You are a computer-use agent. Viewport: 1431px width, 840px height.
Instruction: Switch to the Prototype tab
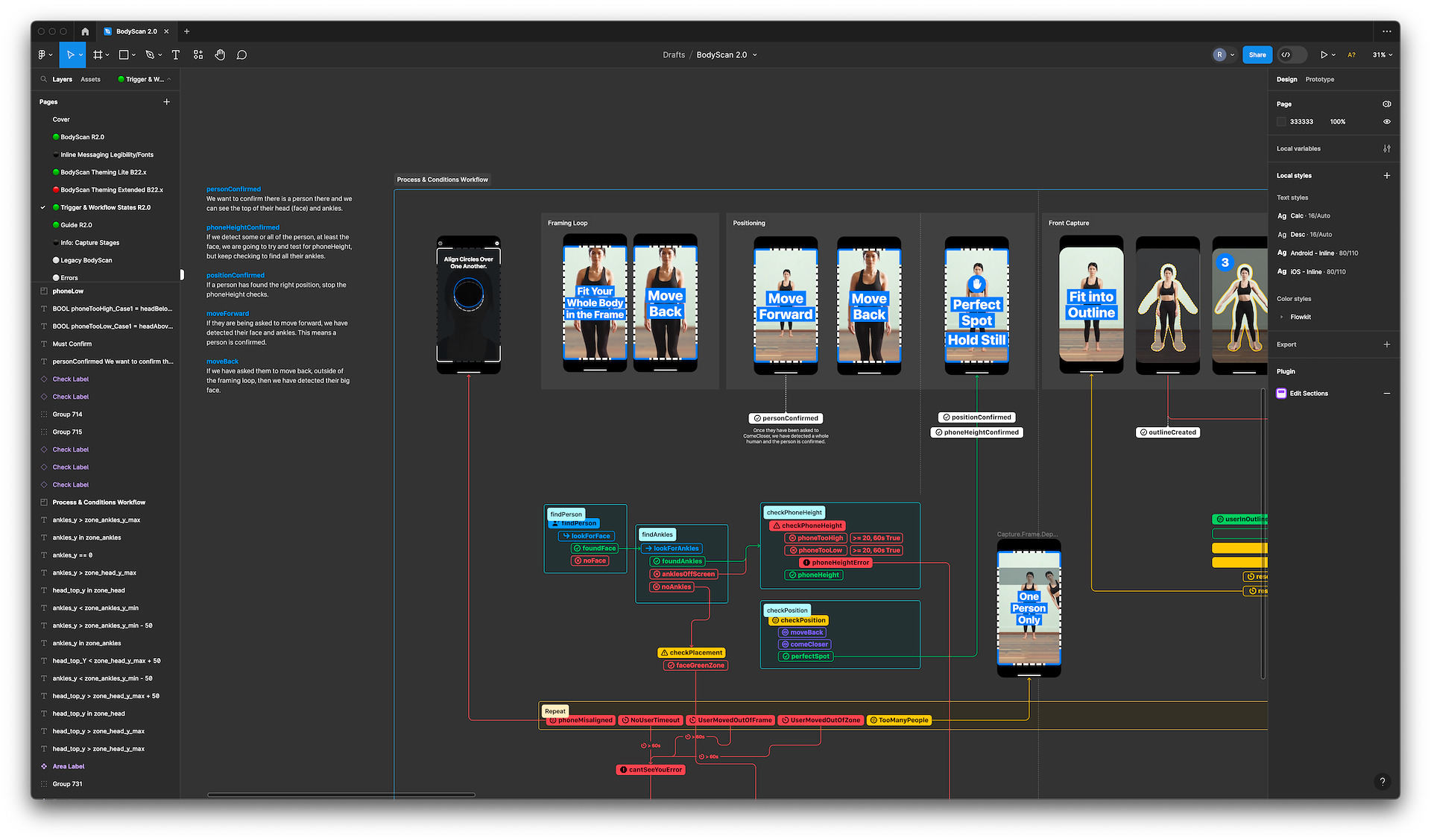[x=1319, y=79]
